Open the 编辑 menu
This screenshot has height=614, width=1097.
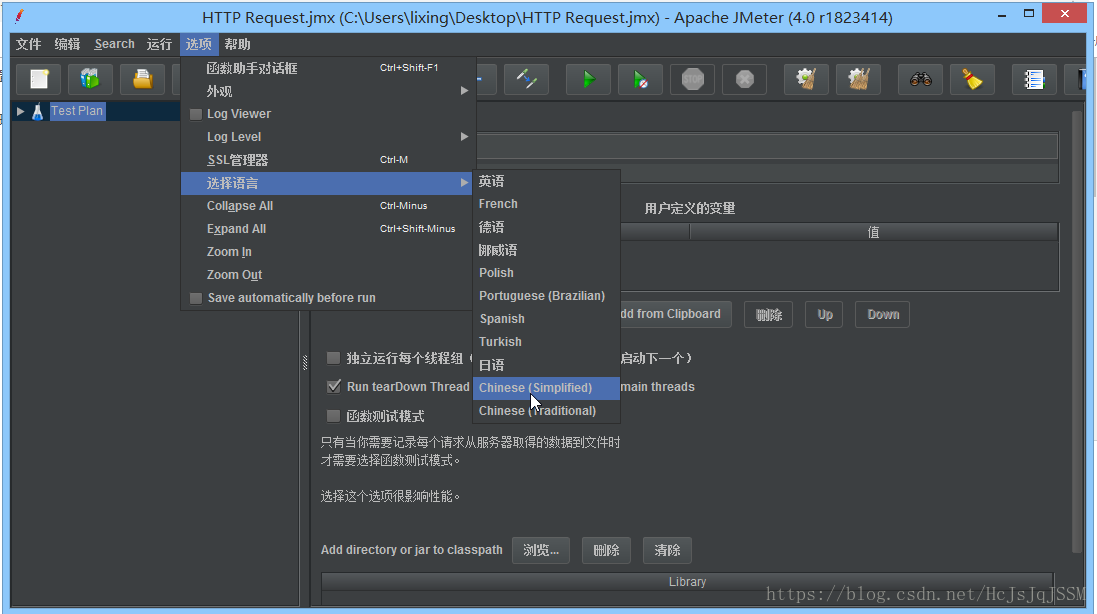(67, 44)
